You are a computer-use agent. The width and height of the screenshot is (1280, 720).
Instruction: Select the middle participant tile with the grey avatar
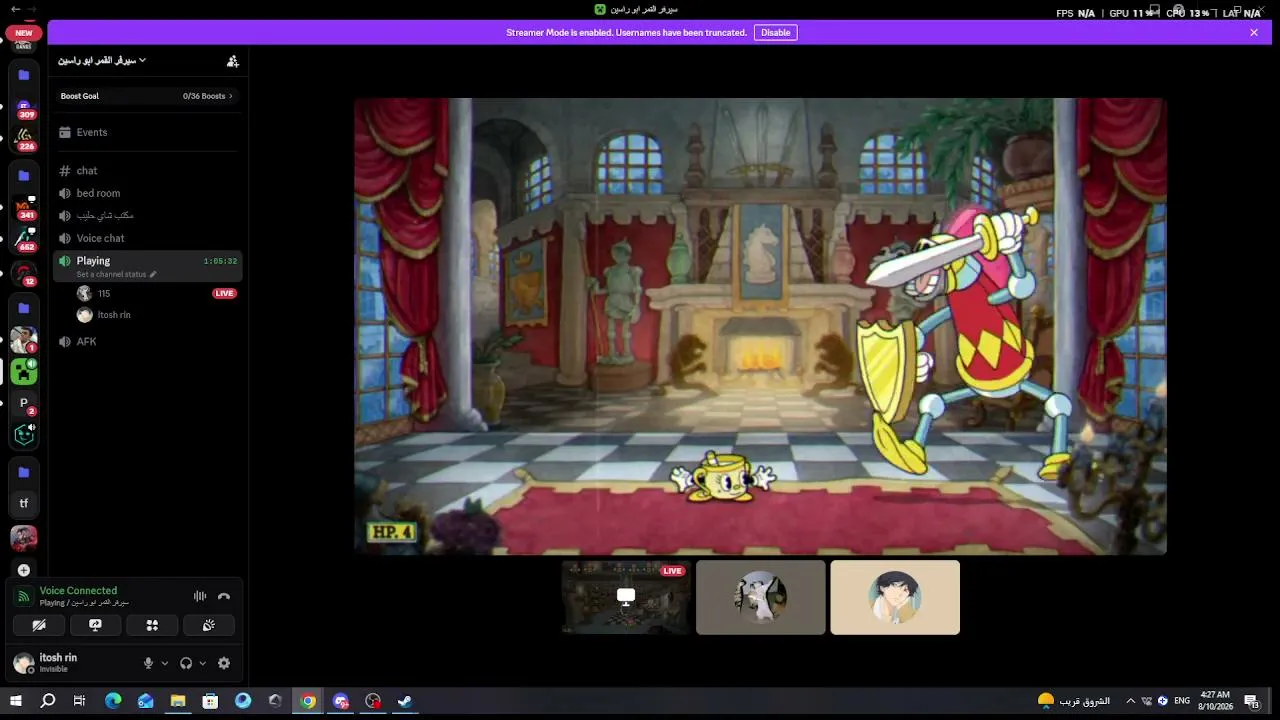click(x=761, y=597)
